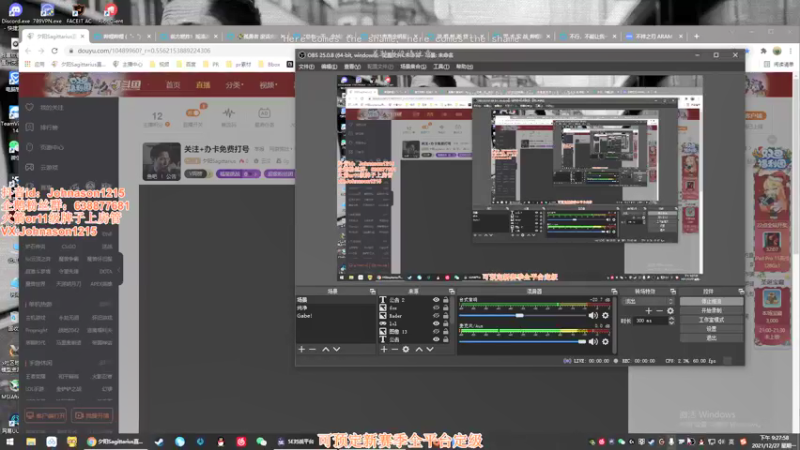Viewport: 800px width, 450px height.
Task: Open Settings from OBS controls
Action: [x=711, y=329]
